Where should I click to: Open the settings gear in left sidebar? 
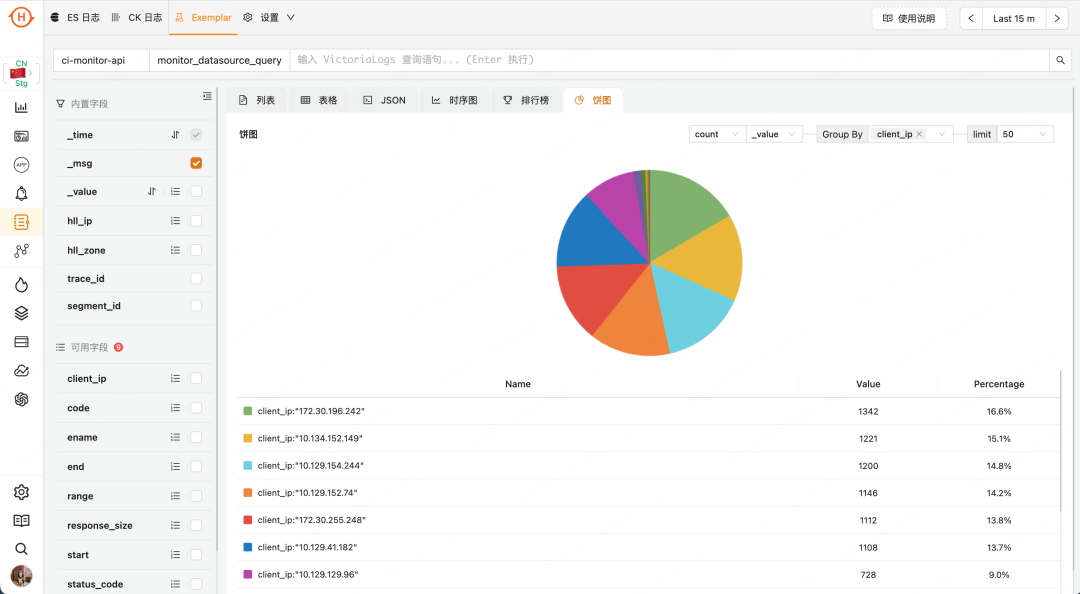click(21, 492)
